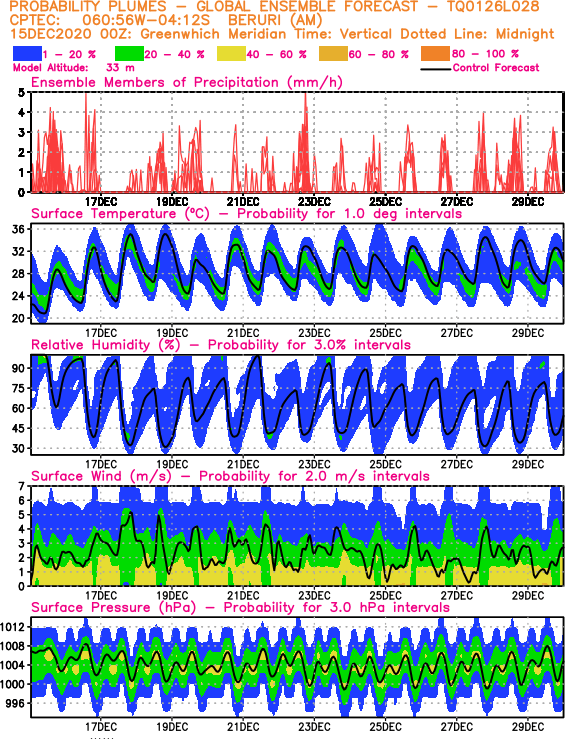Click the 29DEC label under humidity chart
This screenshot has width=565, height=739.
click(528, 464)
